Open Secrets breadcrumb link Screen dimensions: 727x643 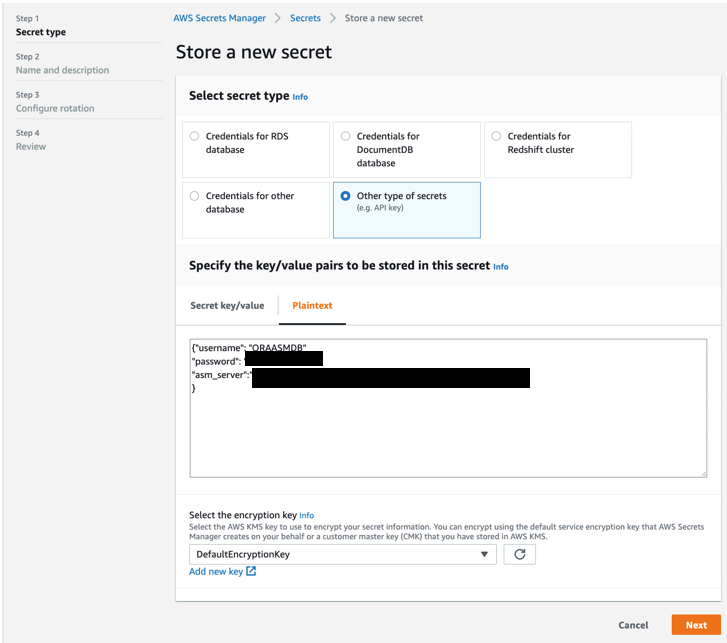pos(305,18)
